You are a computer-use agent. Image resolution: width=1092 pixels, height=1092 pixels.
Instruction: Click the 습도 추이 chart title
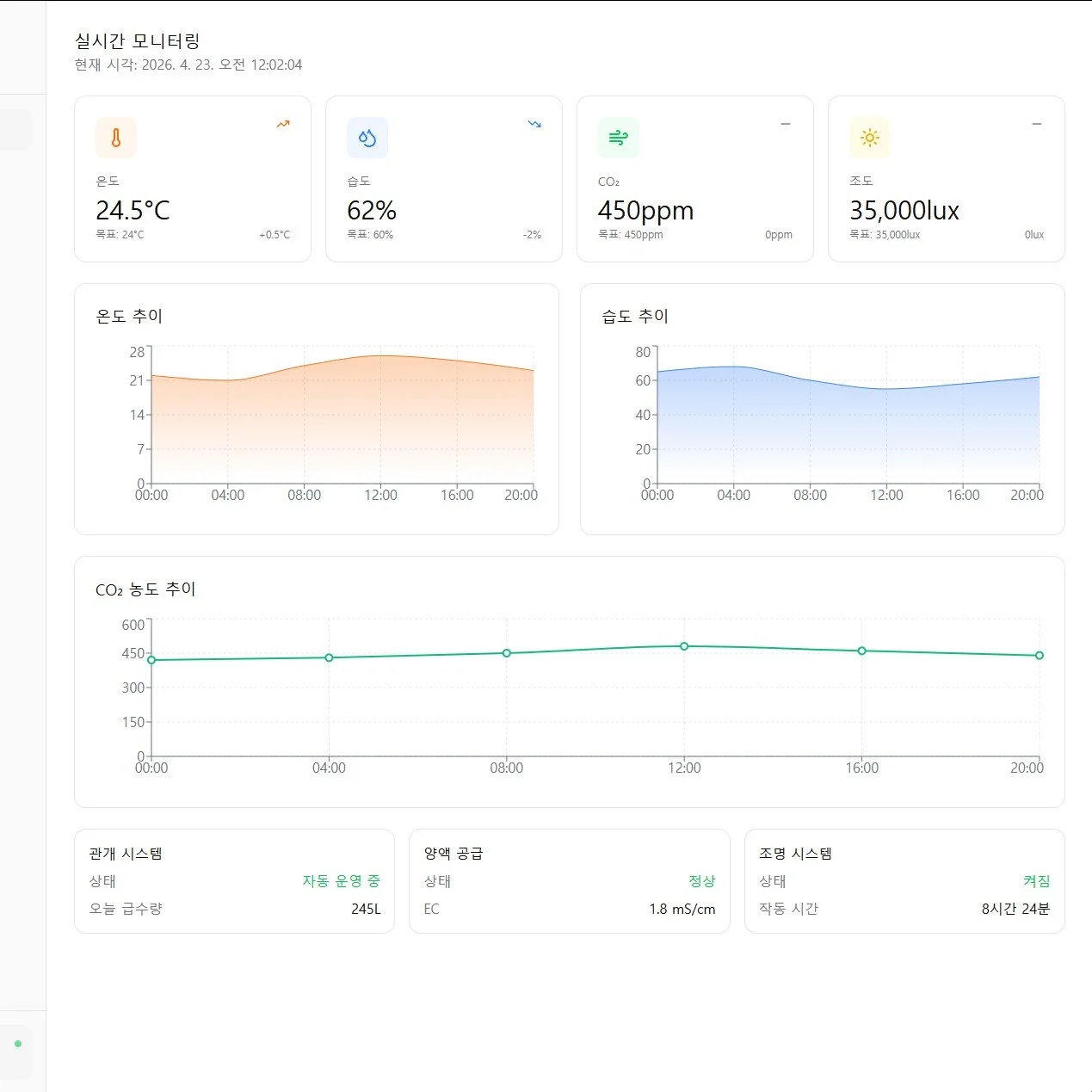pyautogui.click(x=635, y=316)
